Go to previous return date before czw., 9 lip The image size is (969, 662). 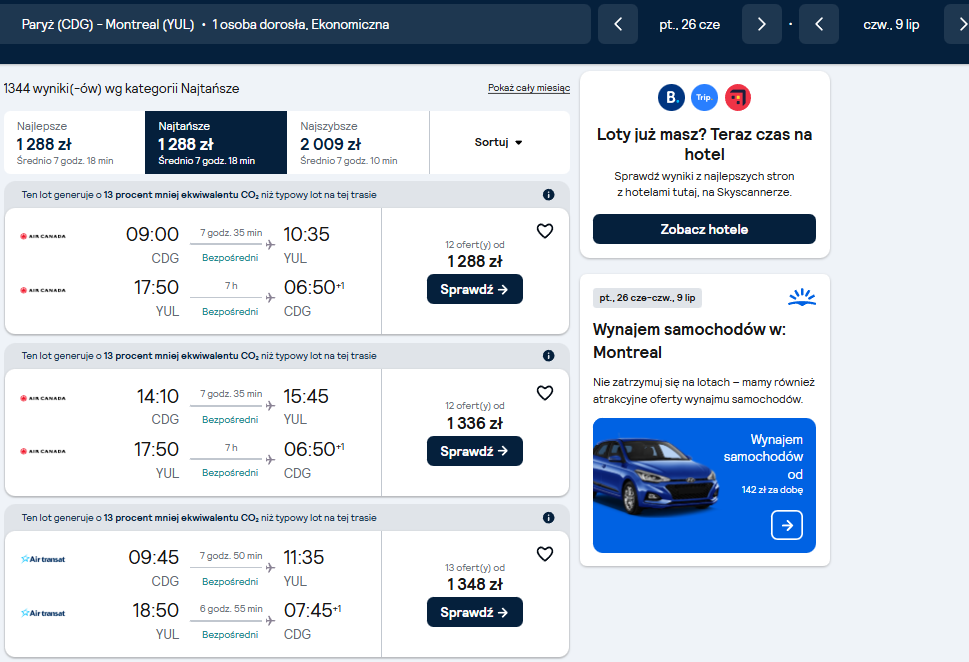coord(819,24)
